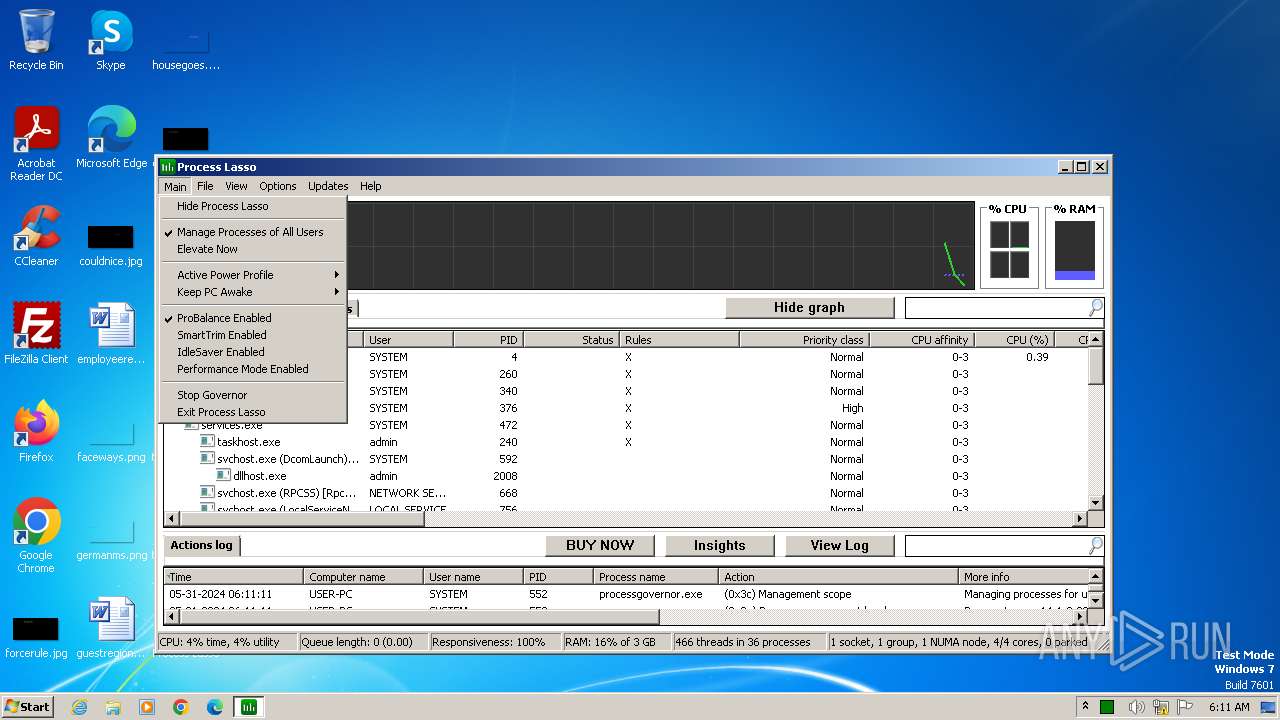Sort processes by the PID column header
Viewport: 1280px width, 720px height.
pos(488,340)
